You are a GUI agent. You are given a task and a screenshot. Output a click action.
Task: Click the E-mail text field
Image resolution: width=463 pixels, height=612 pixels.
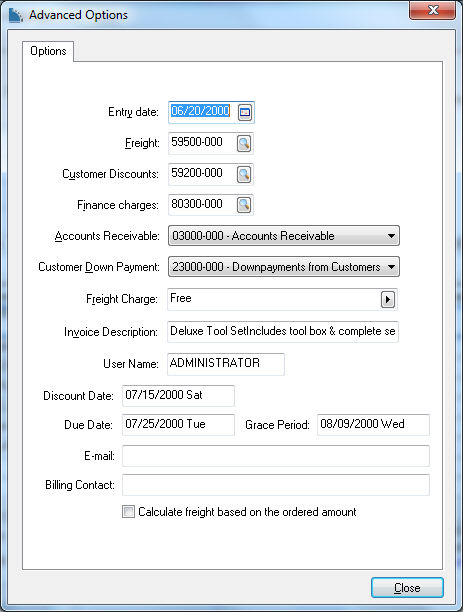276,455
